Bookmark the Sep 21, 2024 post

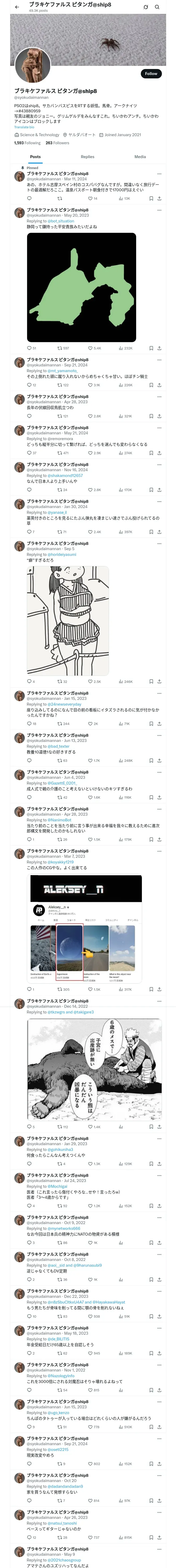[x=151, y=385]
